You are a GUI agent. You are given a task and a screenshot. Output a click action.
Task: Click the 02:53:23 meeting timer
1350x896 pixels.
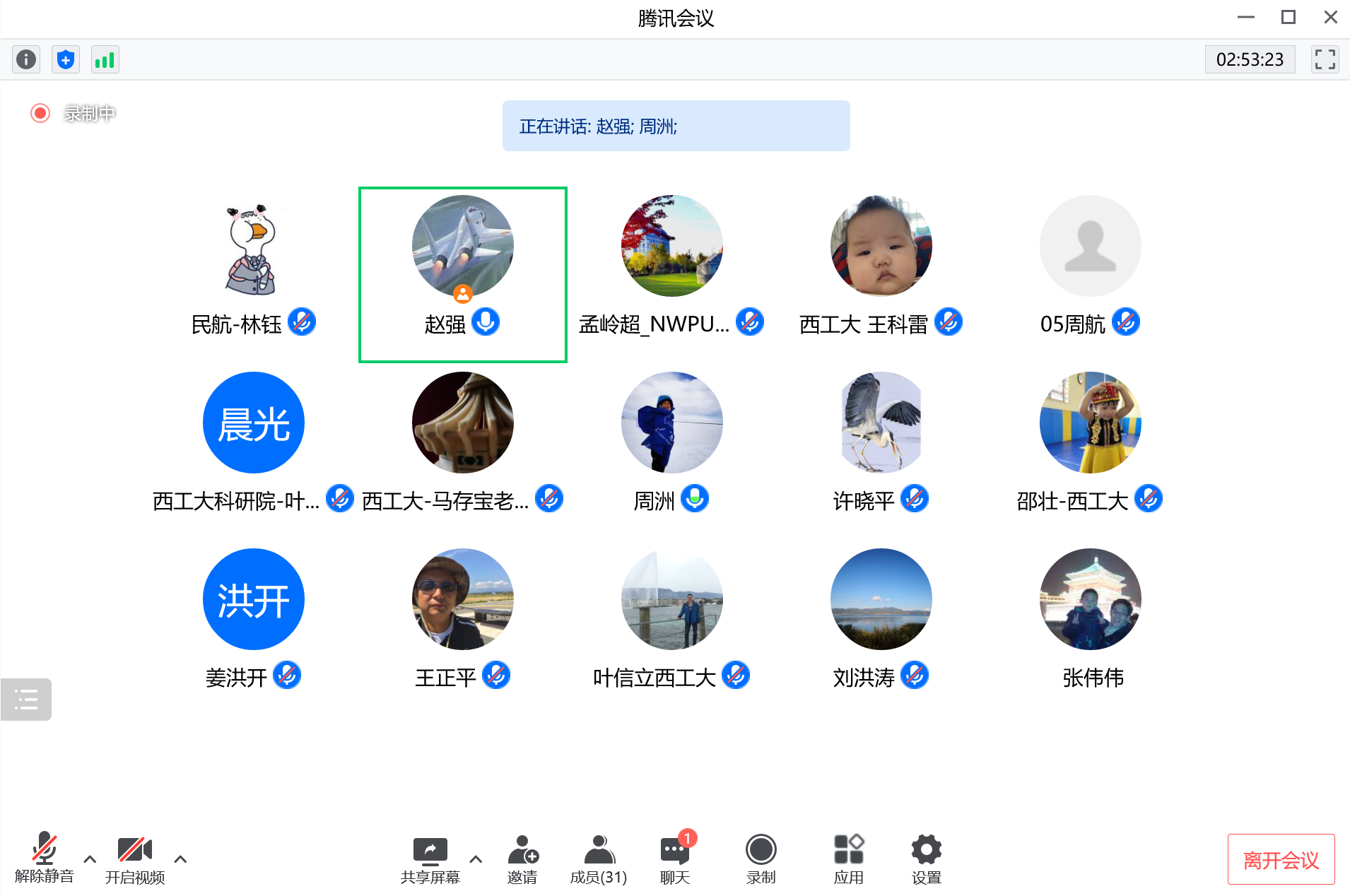coord(1250,59)
